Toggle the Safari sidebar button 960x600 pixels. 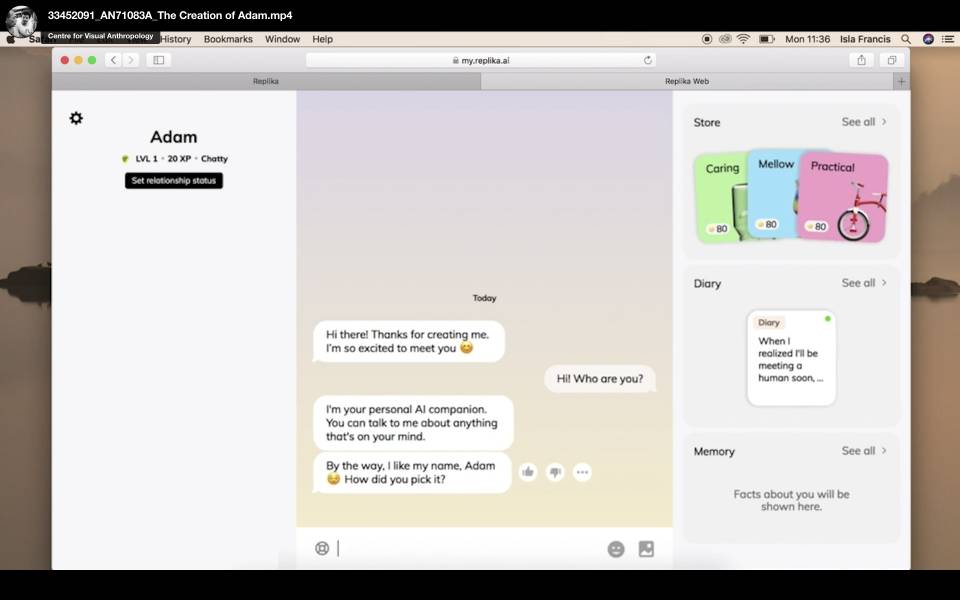point(158,60)
